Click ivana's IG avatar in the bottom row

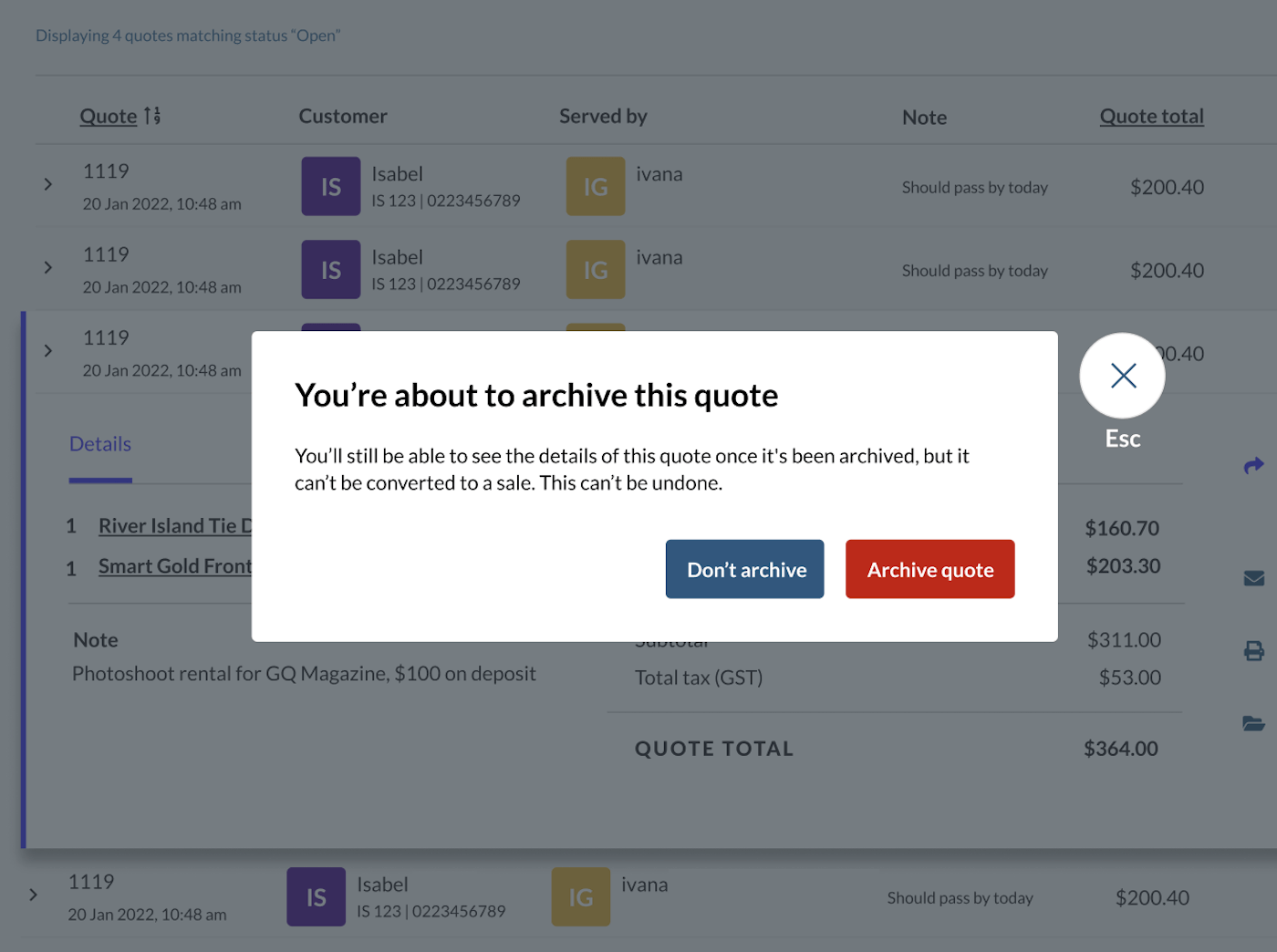tap(581, 896)
